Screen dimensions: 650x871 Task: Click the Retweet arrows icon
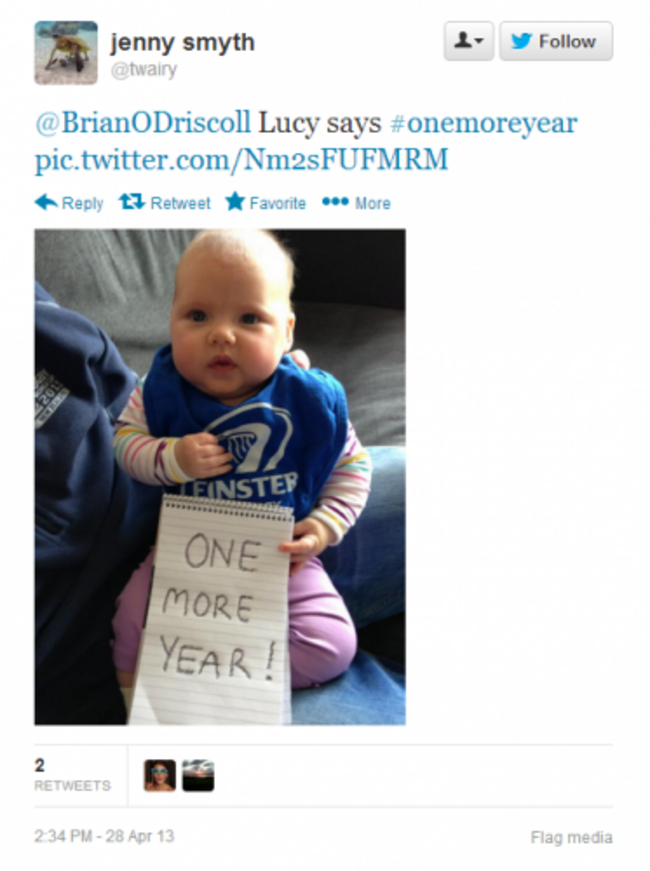click(132, 202)
